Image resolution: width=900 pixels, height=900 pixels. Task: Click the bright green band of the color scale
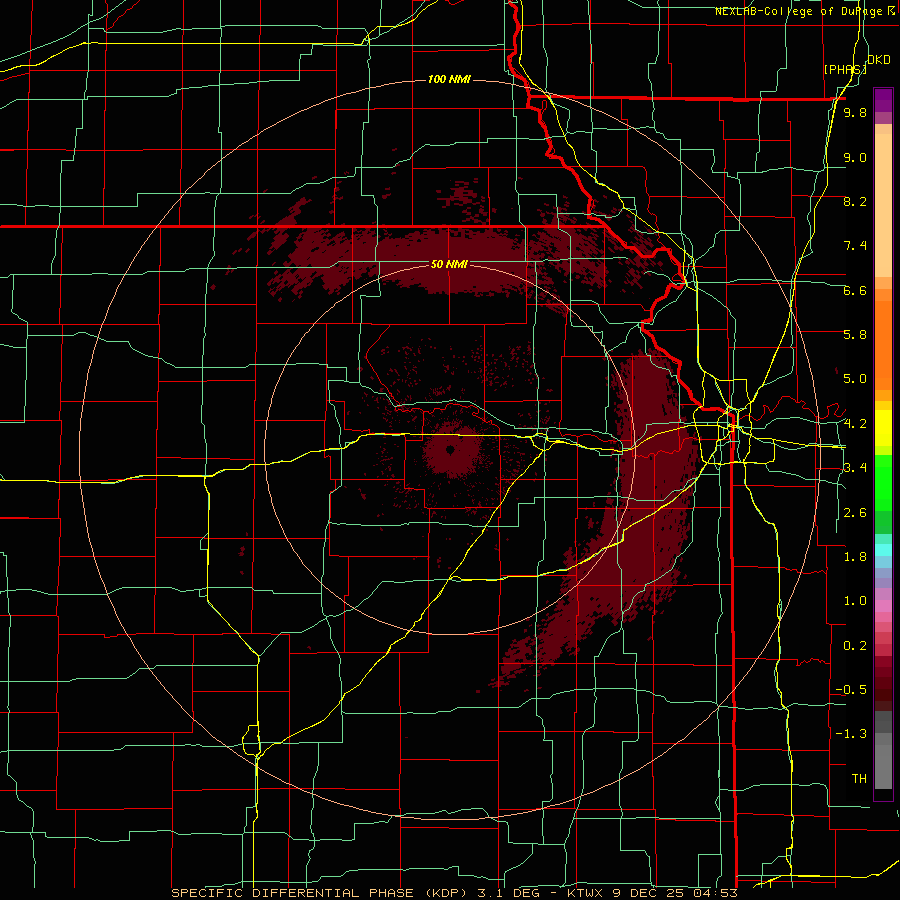883,483
